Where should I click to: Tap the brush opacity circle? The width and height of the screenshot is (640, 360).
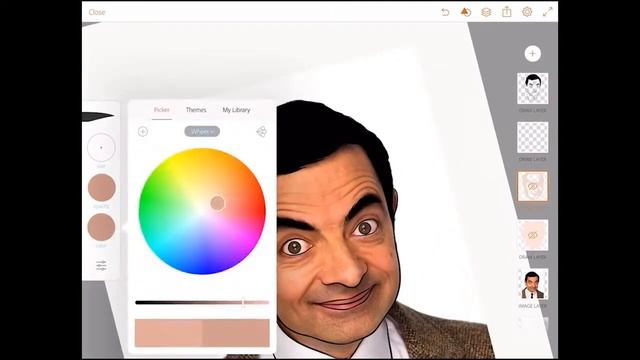tap(102, 187)
